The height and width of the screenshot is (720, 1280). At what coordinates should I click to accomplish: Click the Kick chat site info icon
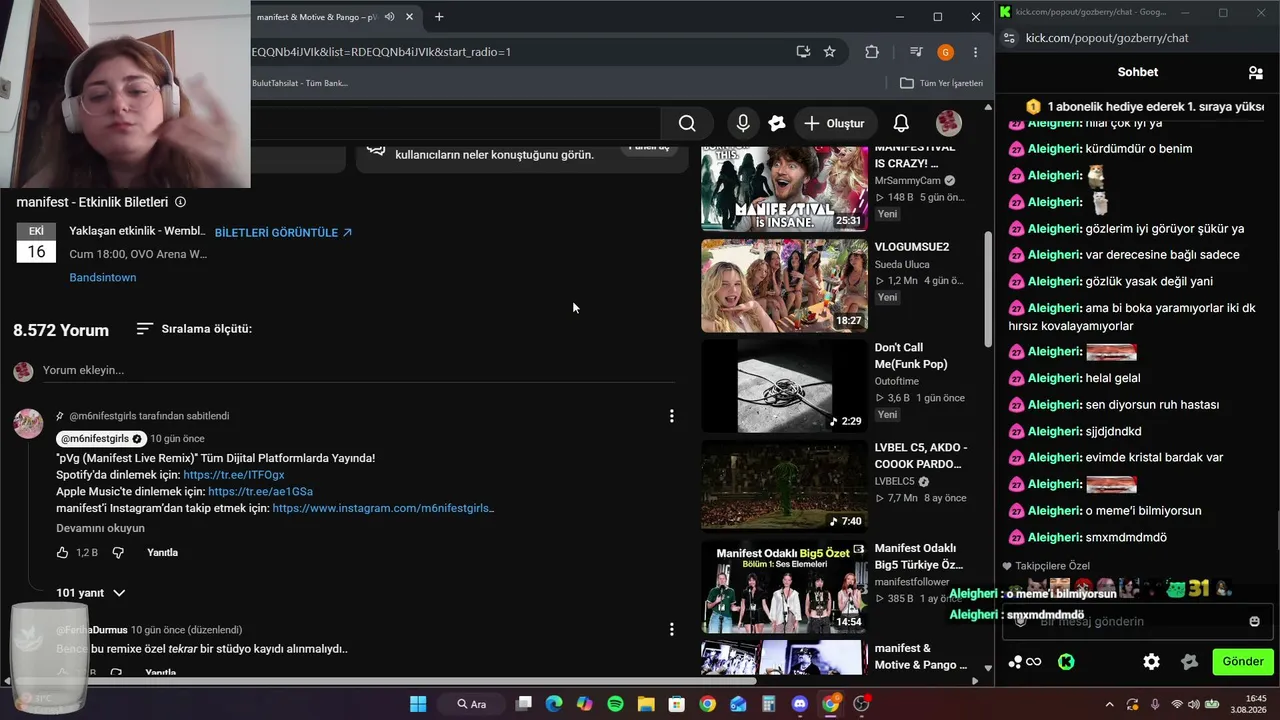(1009, 38)
